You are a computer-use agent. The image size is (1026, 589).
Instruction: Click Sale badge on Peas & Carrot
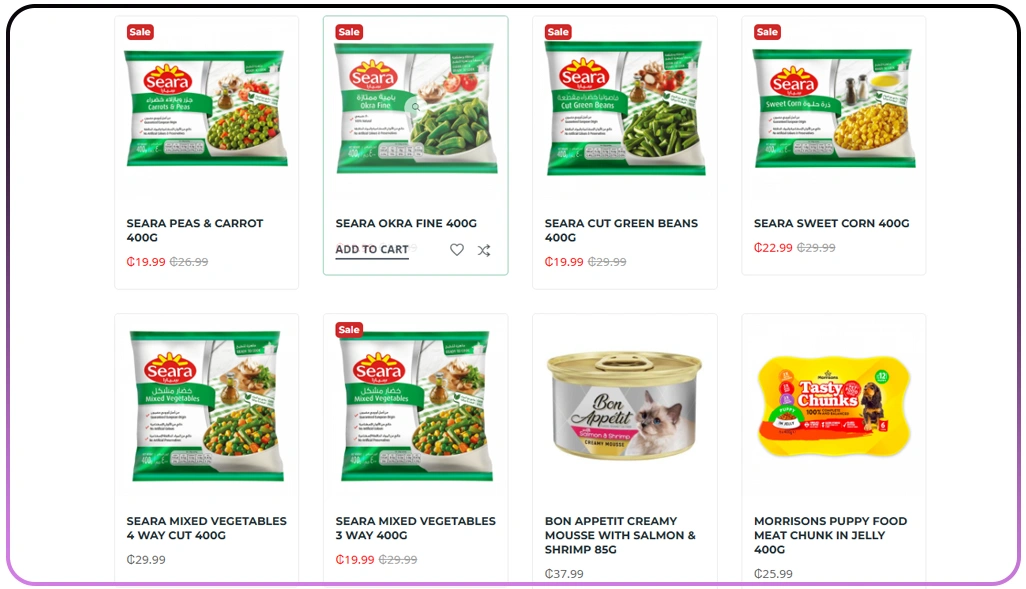coord(140,32)
